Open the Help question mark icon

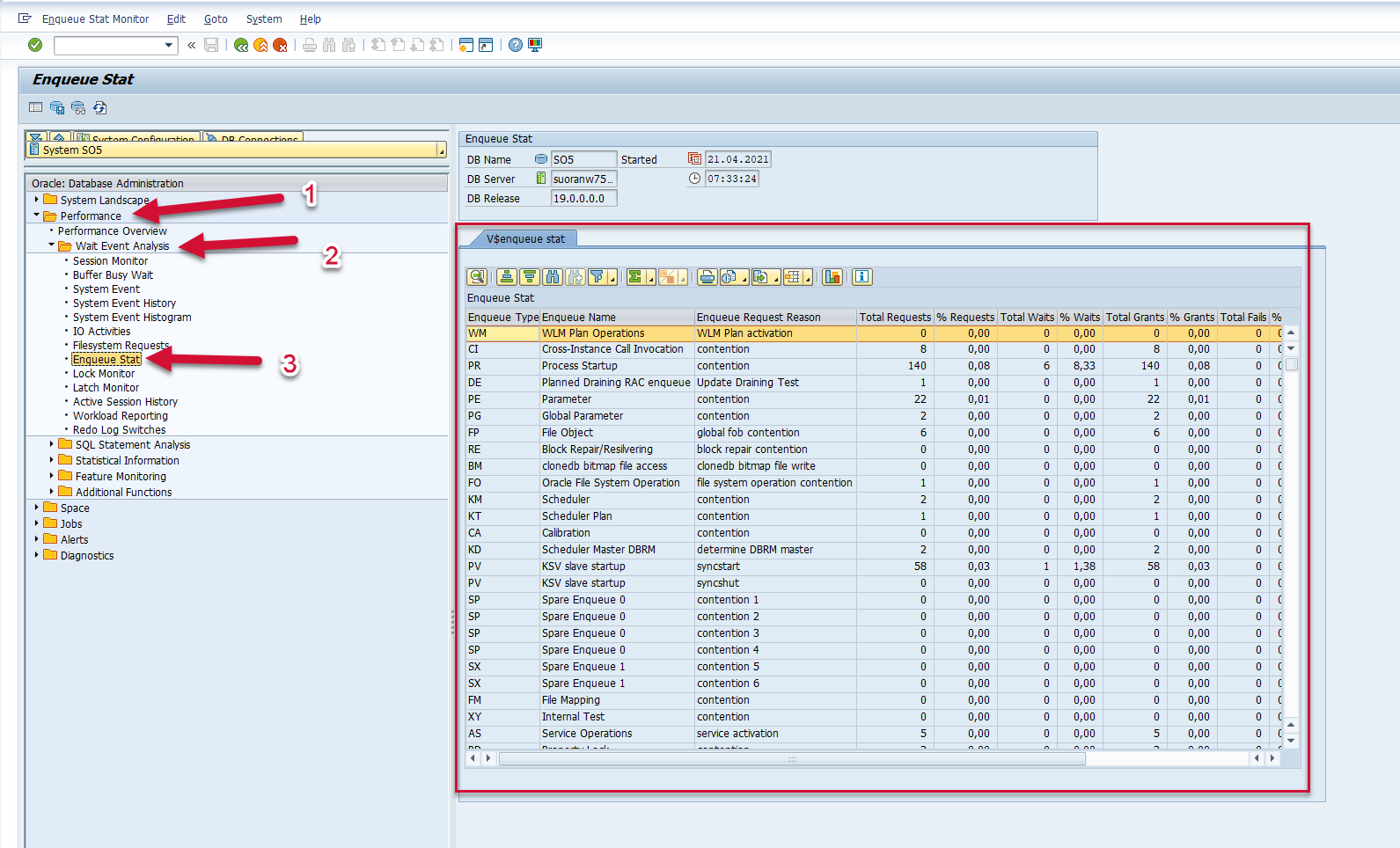click(516, 45)
